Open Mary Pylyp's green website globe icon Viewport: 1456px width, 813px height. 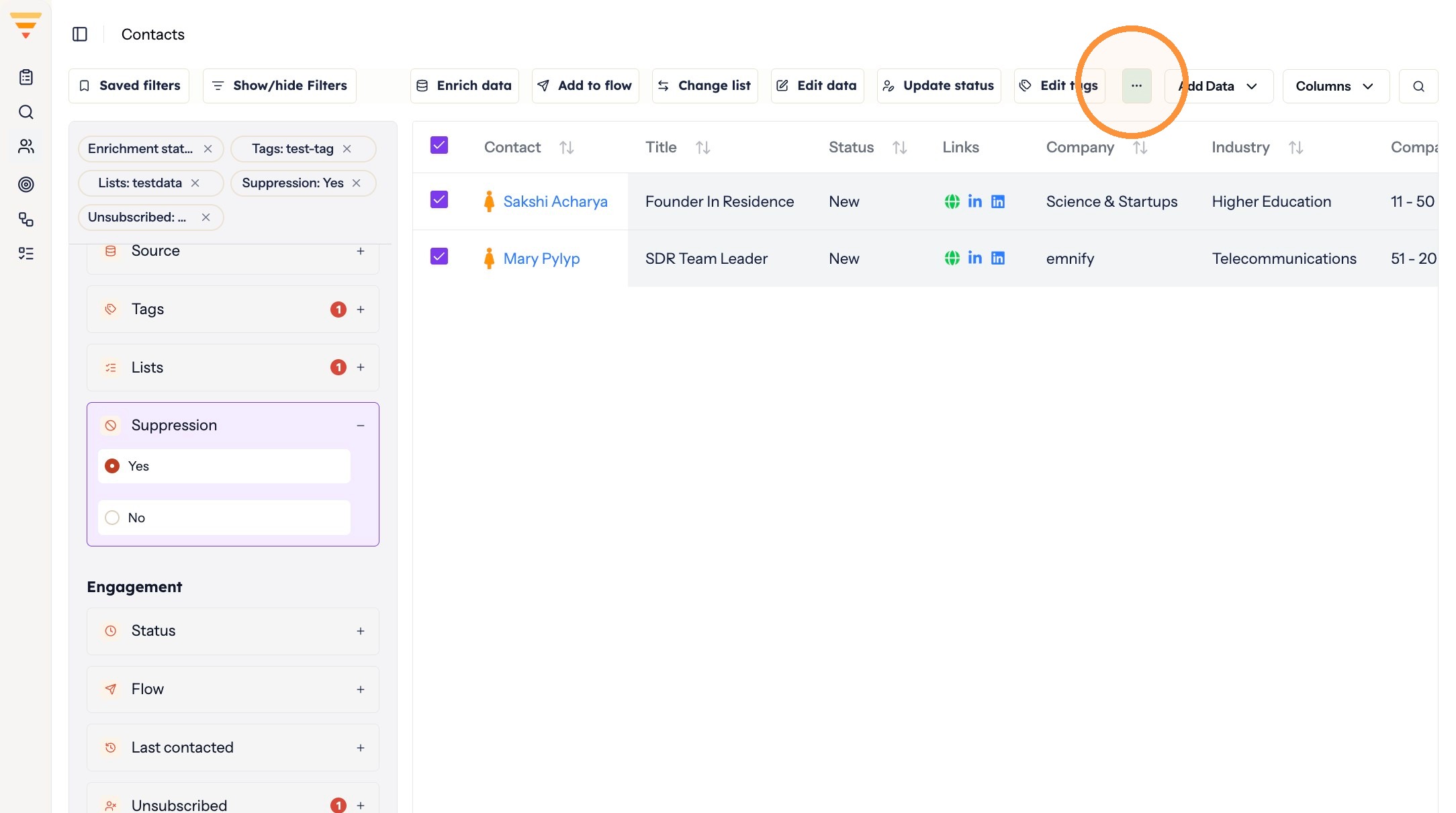952,258
